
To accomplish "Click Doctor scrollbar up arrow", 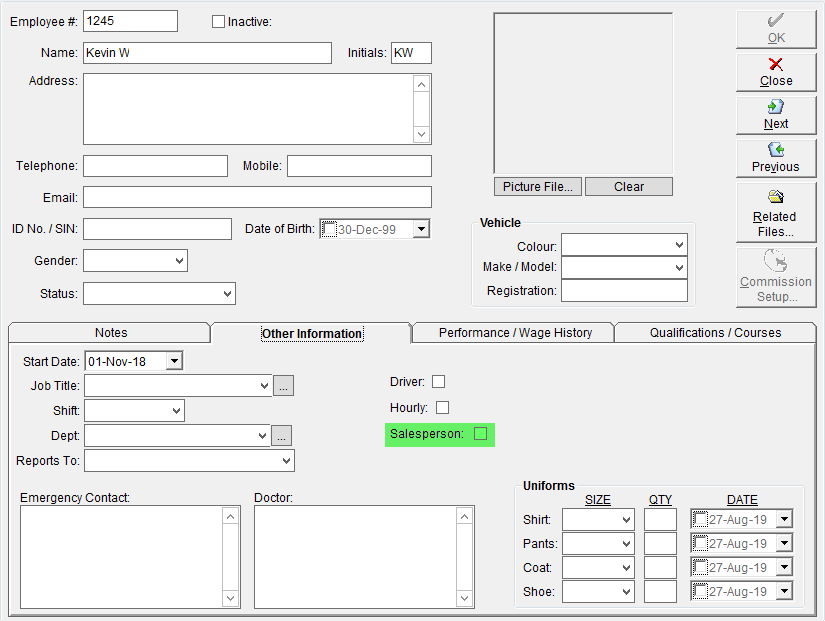I will 464,517.
